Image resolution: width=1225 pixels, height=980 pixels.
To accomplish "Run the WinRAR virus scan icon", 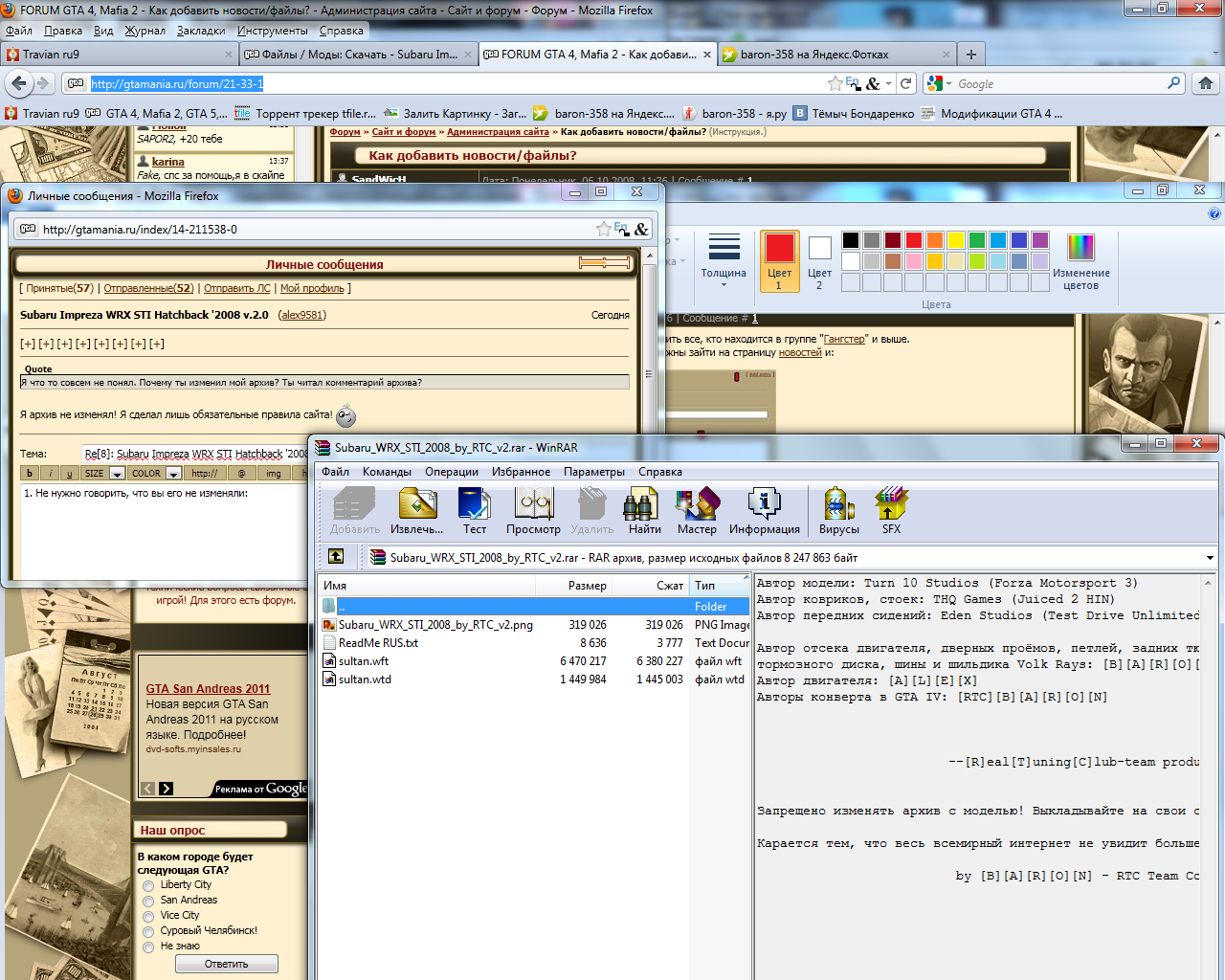I will (838, 510).
